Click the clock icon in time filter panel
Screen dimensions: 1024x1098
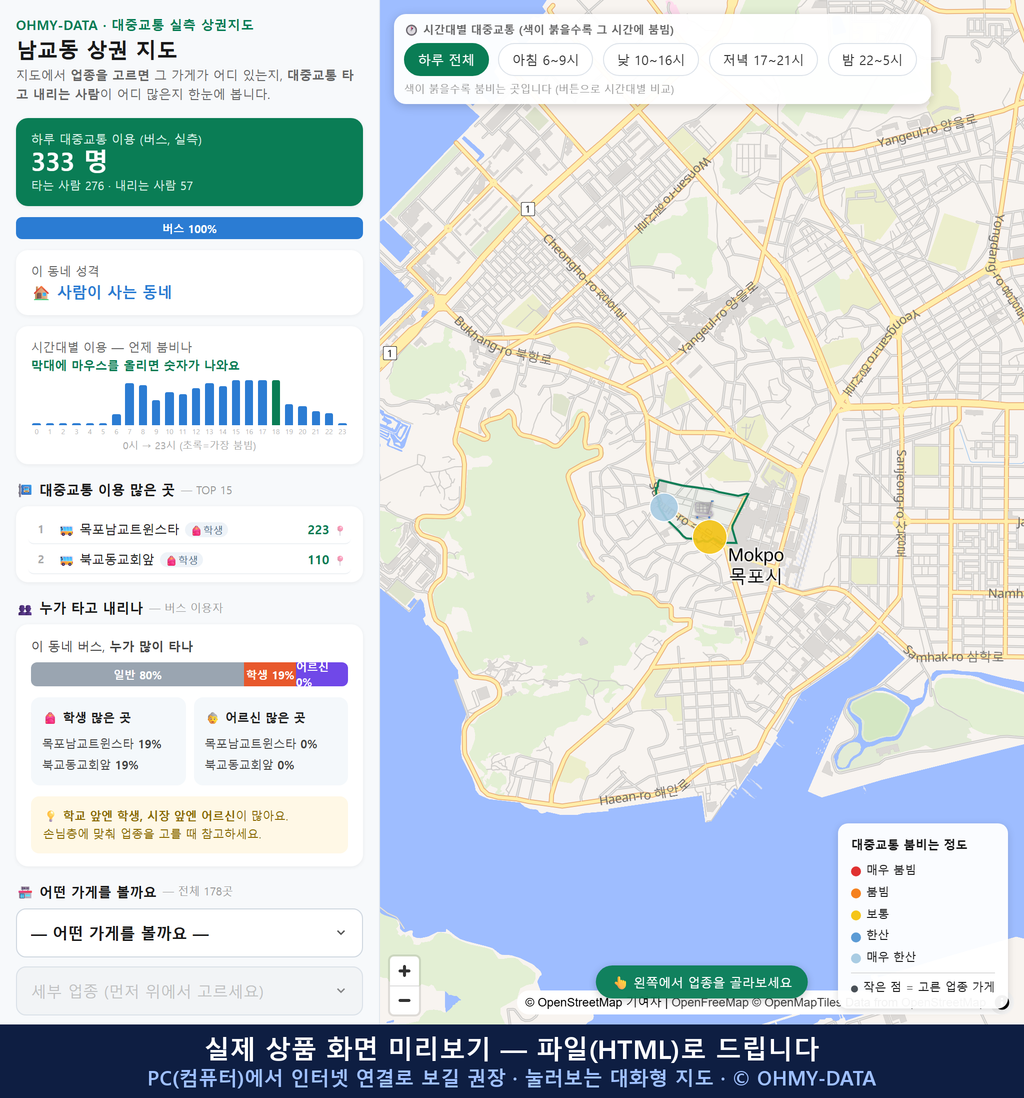pos(411,30)
